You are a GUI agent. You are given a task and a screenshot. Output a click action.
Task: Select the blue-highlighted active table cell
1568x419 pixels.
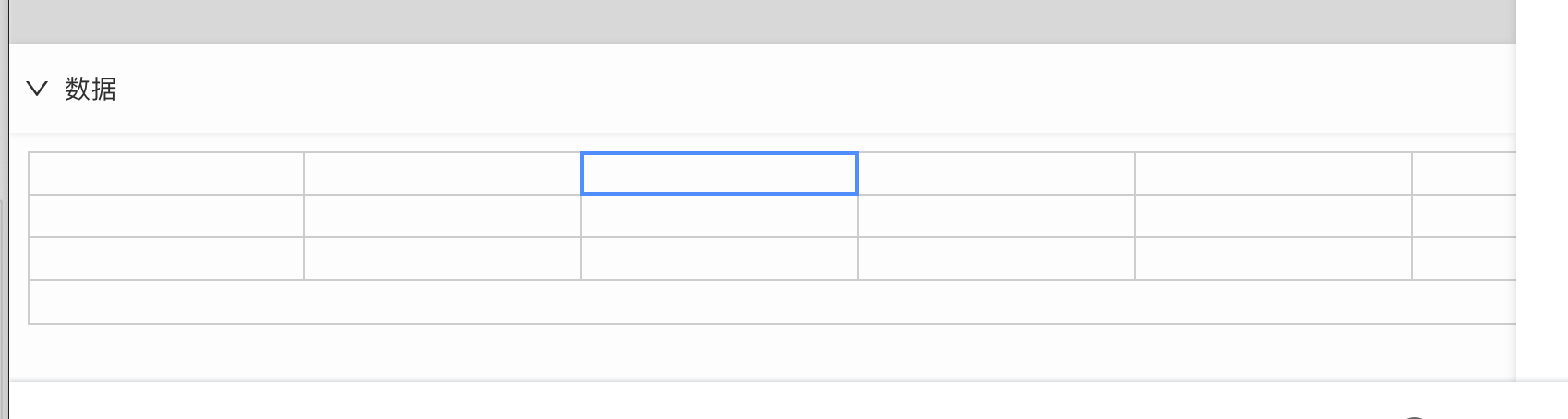point(719,174)
